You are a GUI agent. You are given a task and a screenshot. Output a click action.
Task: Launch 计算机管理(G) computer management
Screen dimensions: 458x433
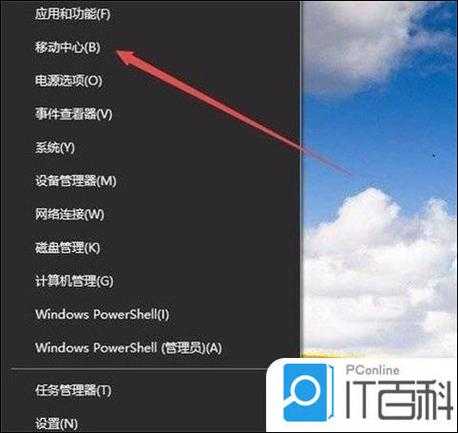74,281
